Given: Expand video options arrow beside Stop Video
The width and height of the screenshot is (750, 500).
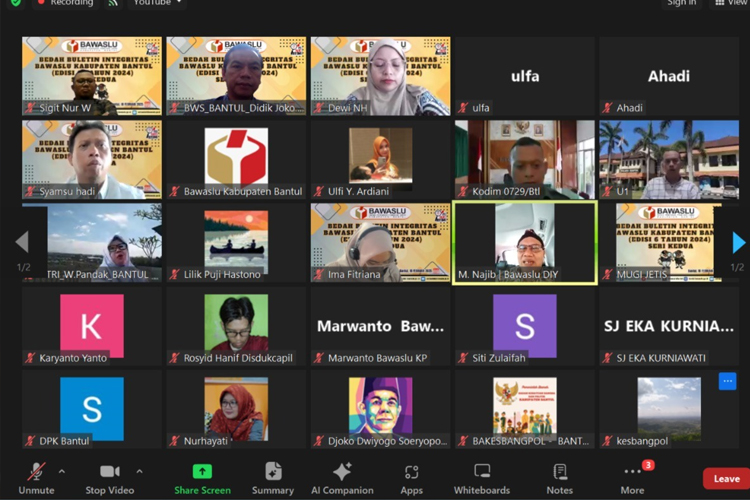Looking at the screenshot, I should point(139,471).
